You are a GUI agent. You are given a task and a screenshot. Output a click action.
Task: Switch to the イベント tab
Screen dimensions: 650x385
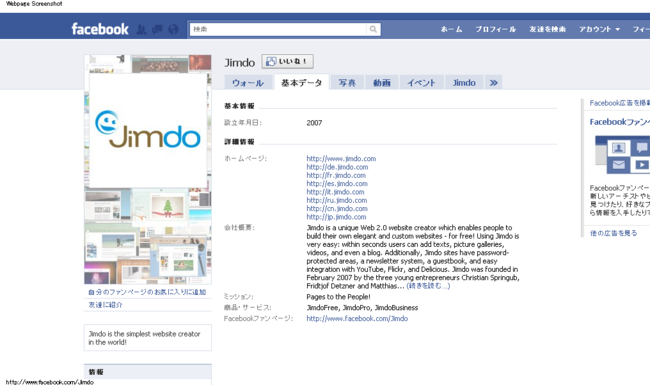click(421, 82)
